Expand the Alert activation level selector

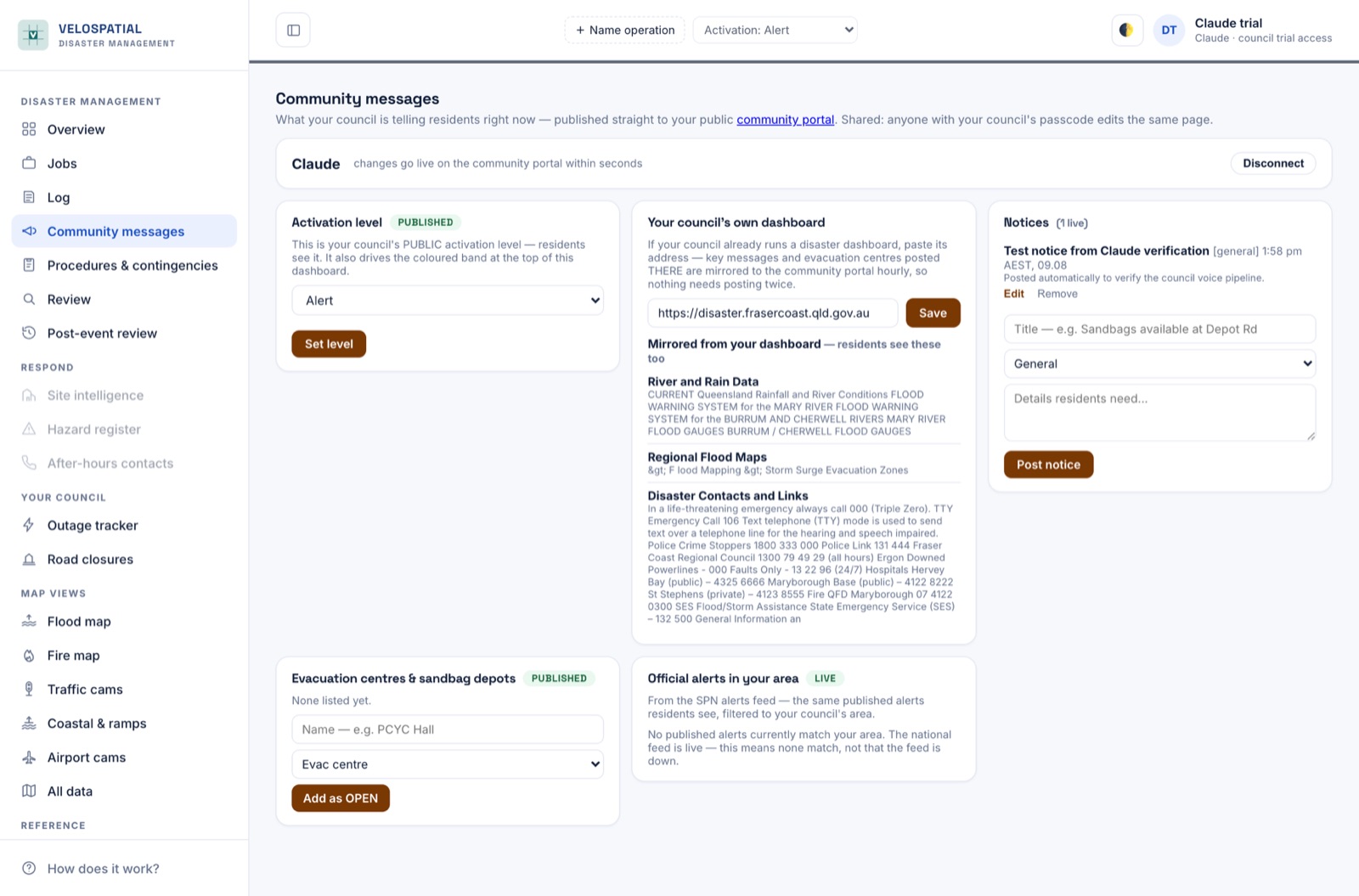coord(448,301)
